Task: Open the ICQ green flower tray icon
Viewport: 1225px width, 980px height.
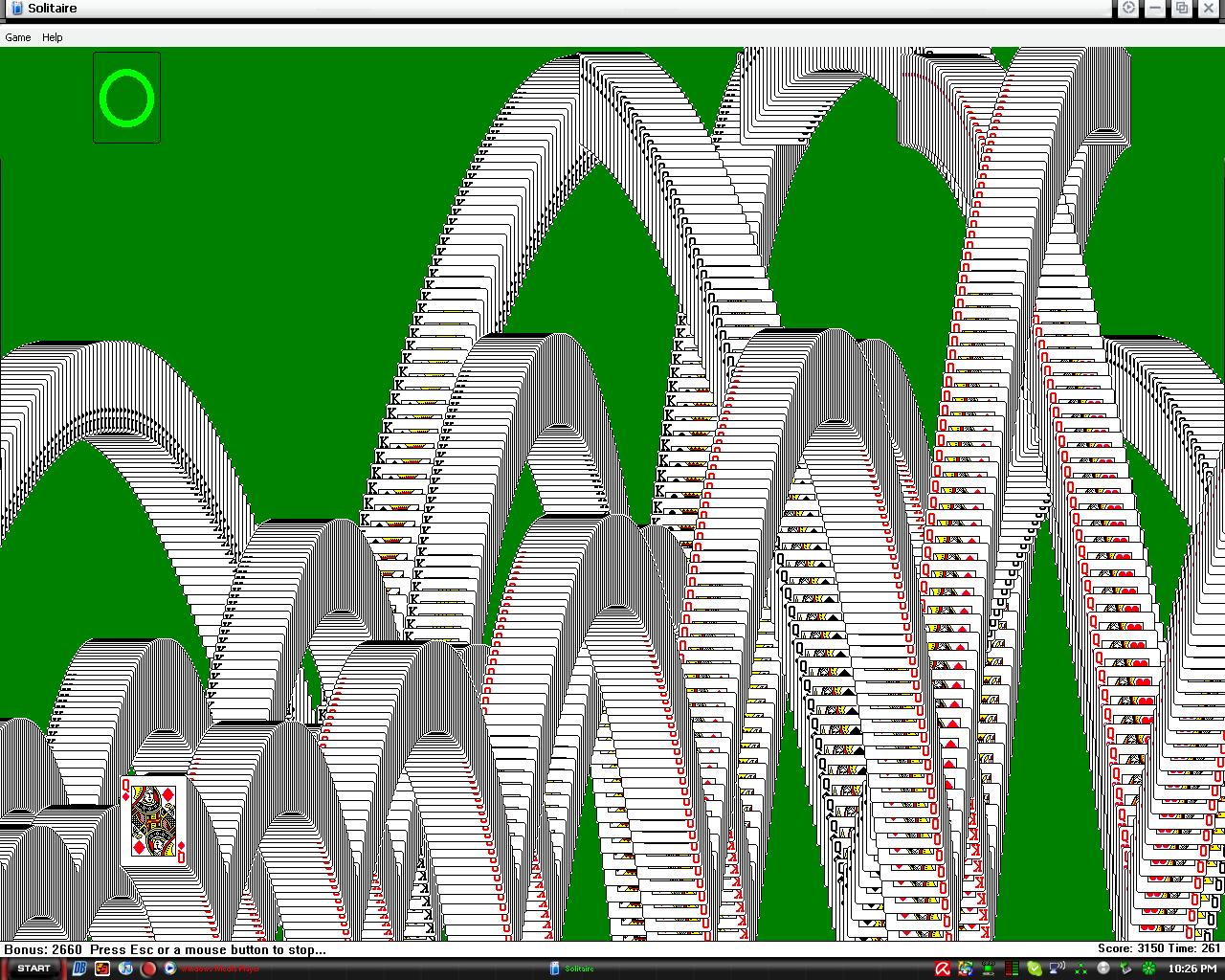Action: pyautogui.click(x=1148, y=969)
